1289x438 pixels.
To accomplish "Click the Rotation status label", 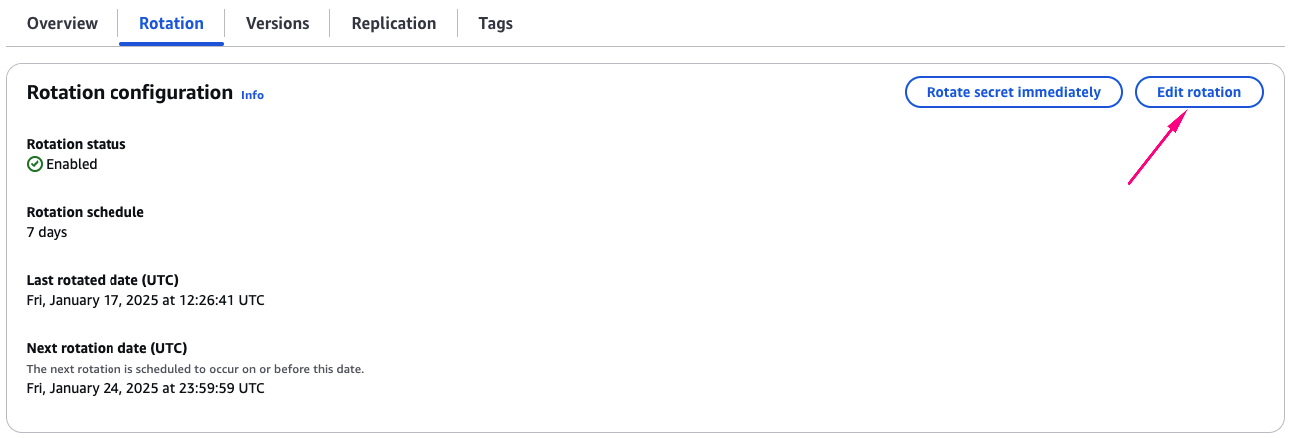I will pyautogui.click(x=76, y=144).
